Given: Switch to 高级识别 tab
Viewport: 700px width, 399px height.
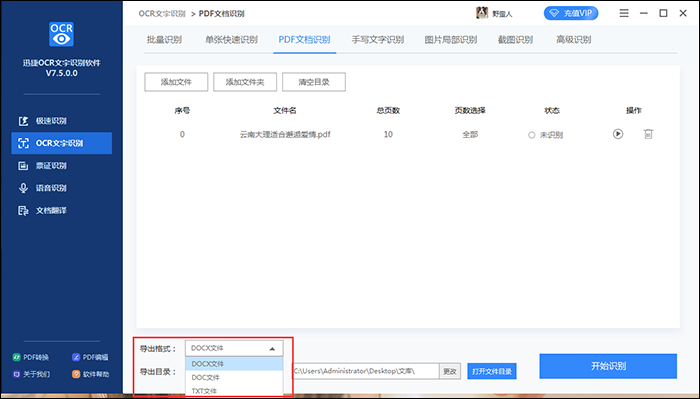Looking at the screenshot, I should point(574,40).
